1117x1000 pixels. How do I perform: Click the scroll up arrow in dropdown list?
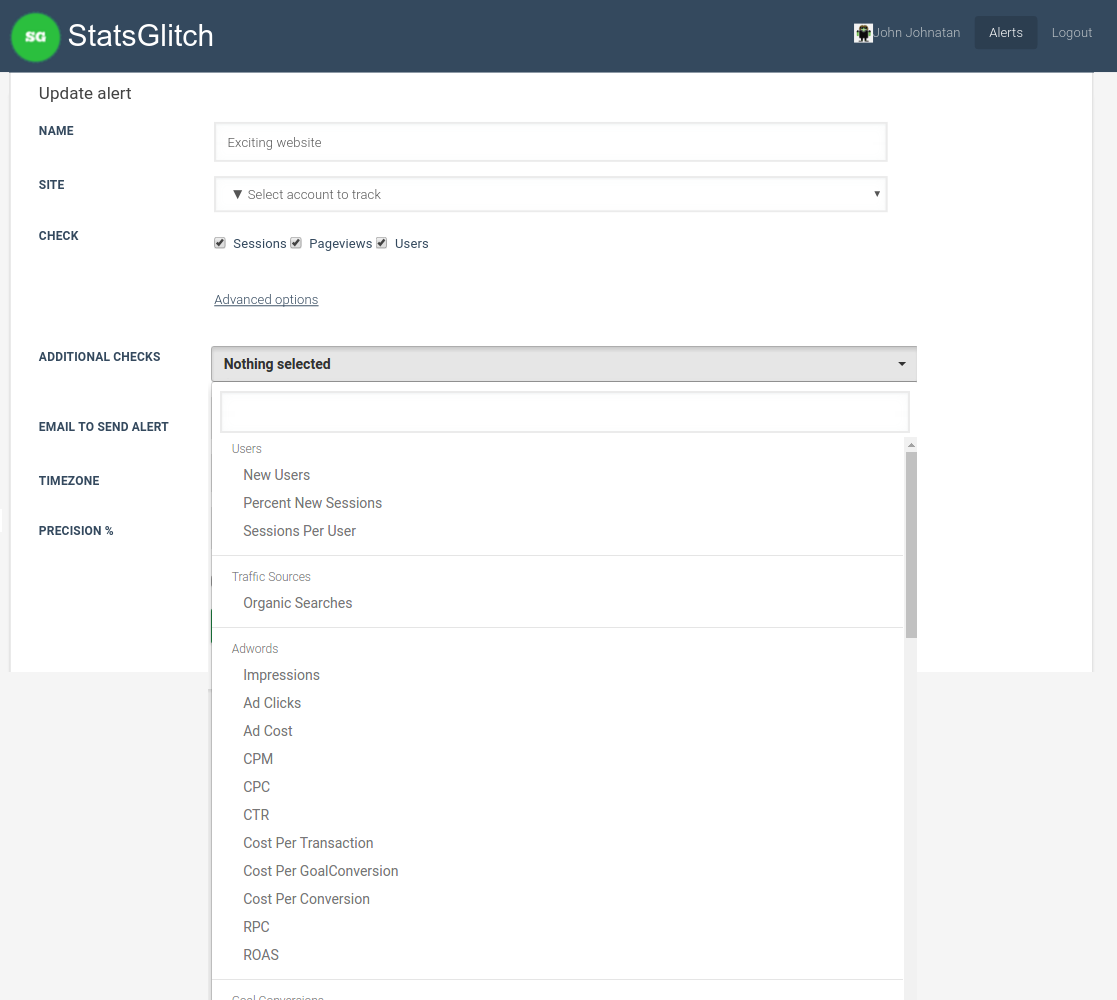[911, 445]
